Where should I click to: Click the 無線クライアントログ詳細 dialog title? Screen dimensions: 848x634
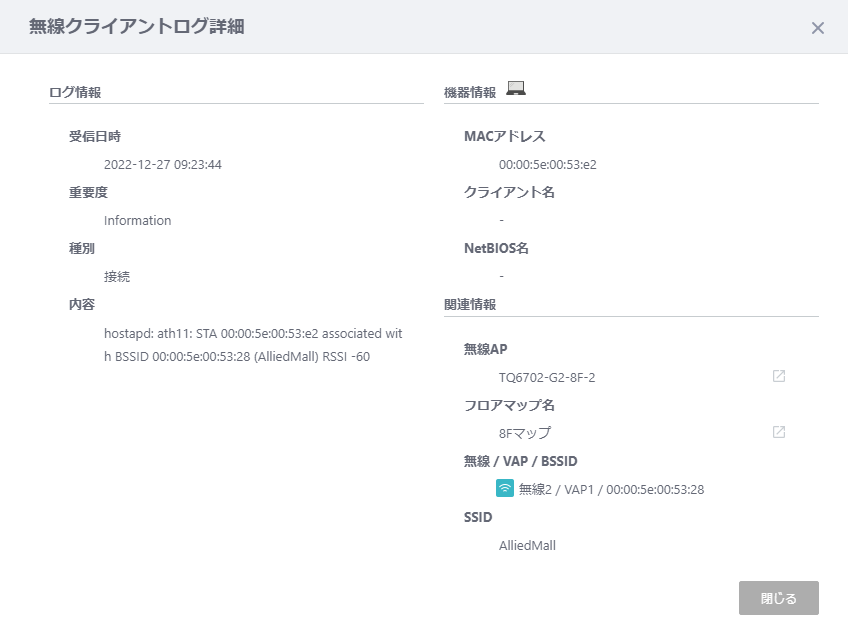[x=137, y=27]
